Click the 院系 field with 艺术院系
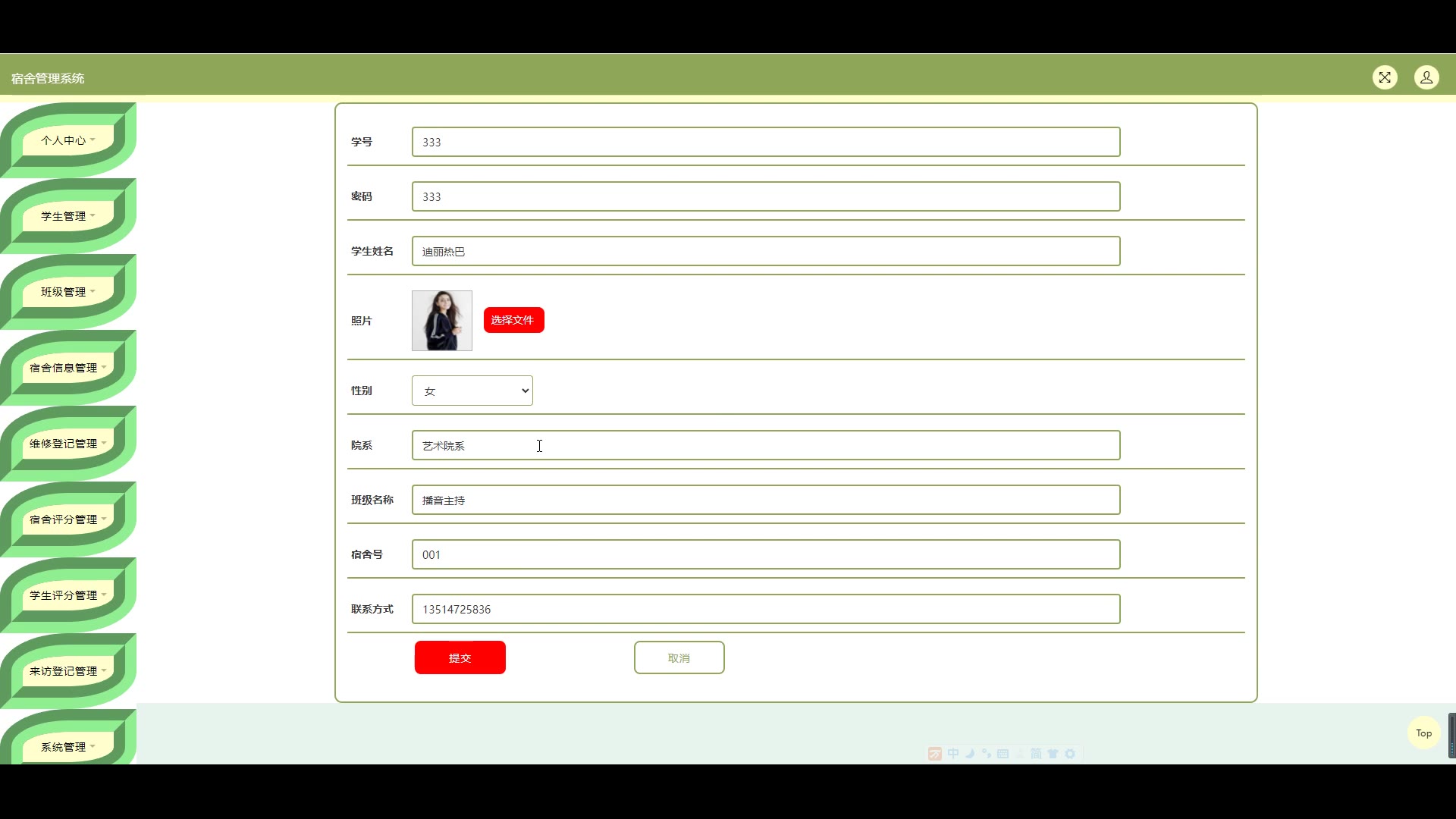1456x819 pixels. click(x=766, y=445)
